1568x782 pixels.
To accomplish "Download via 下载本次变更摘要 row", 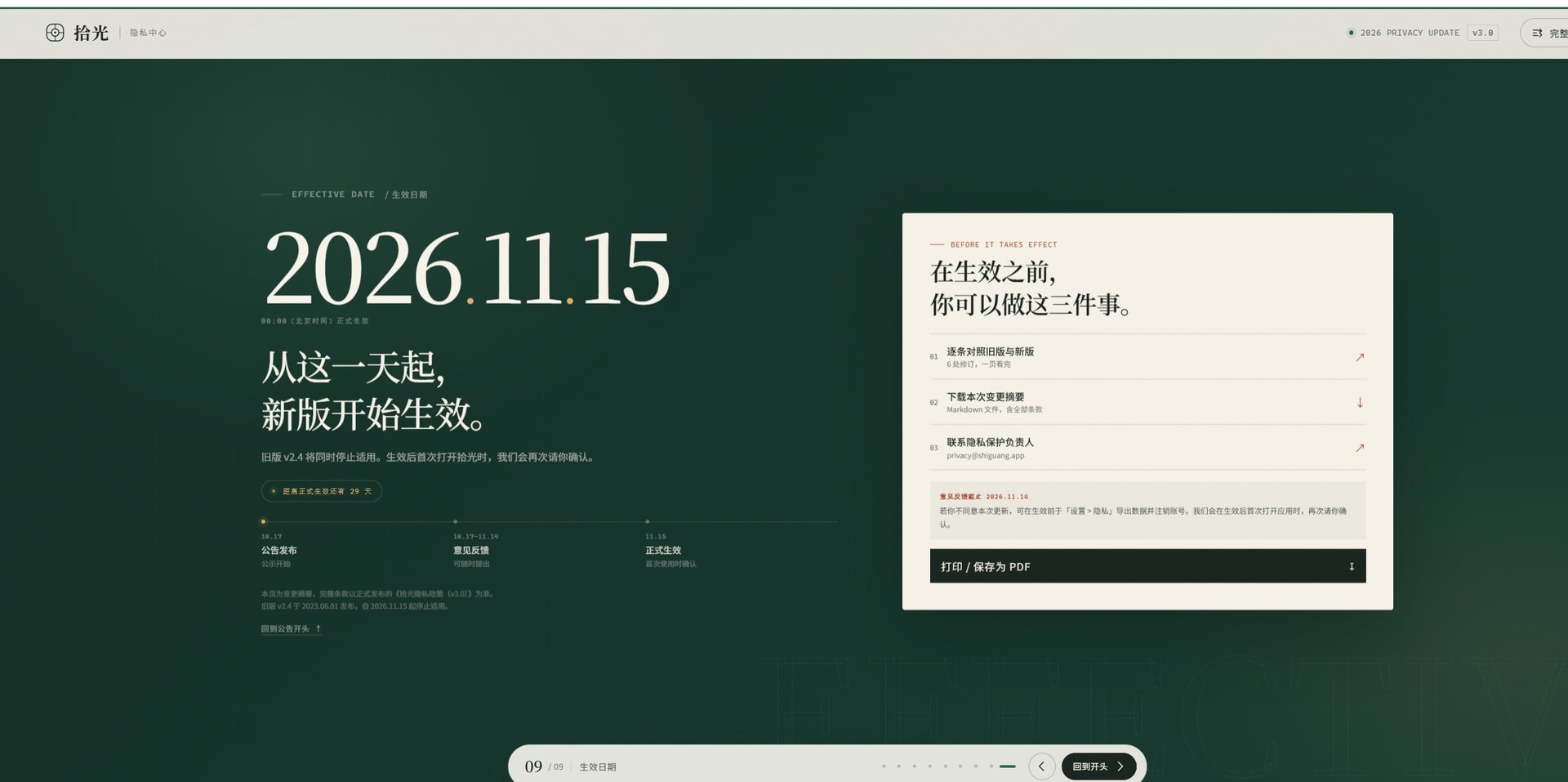I will [x=1147, y=403].
